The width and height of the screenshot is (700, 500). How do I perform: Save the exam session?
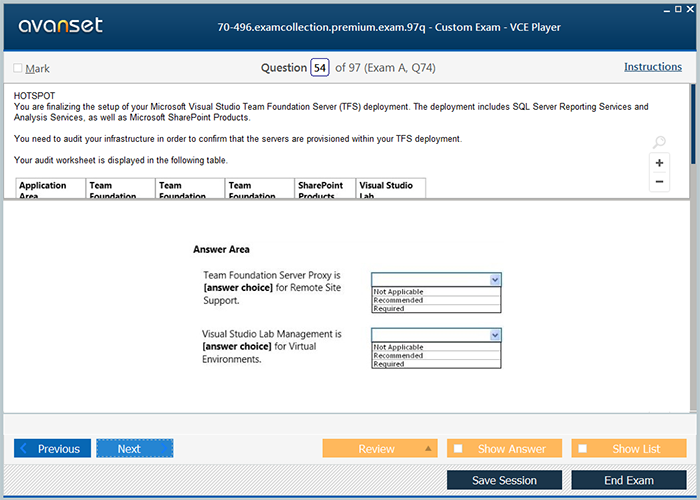pos(504,480)
